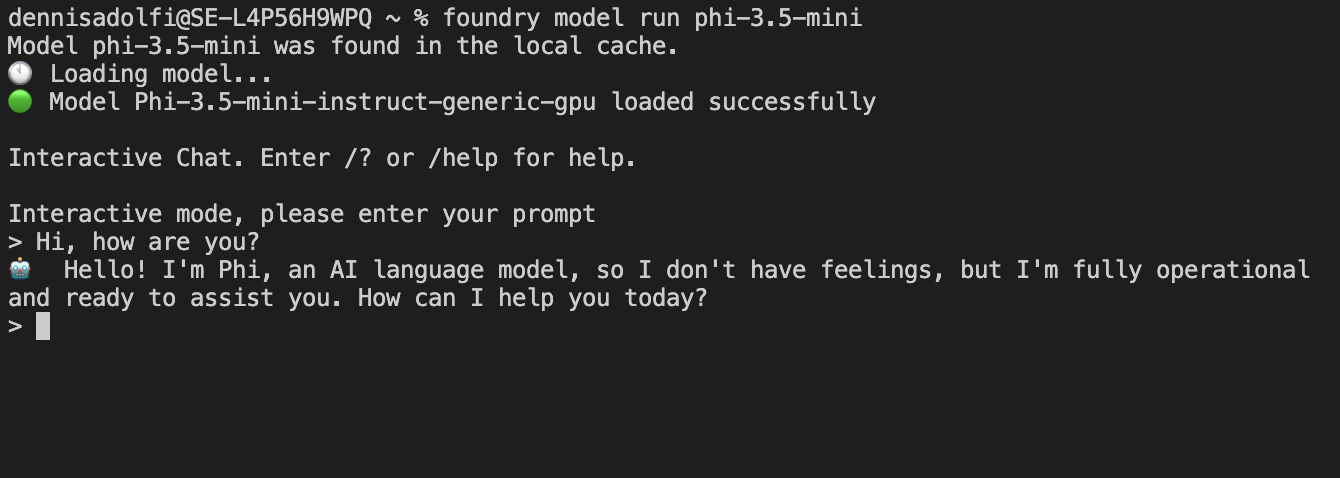
Task: Click the empty prompt arrow on last line
Action: coord(15,326)
